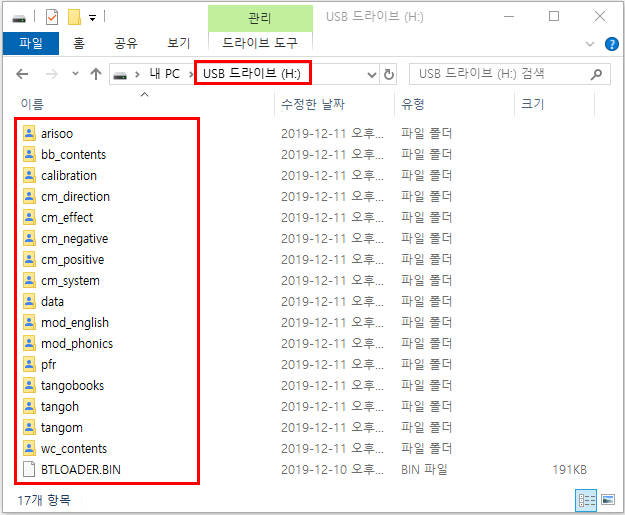The height and width of the screenshot is (515, 625).
Task: Click the 191KB size value
Action: point(570,470)
